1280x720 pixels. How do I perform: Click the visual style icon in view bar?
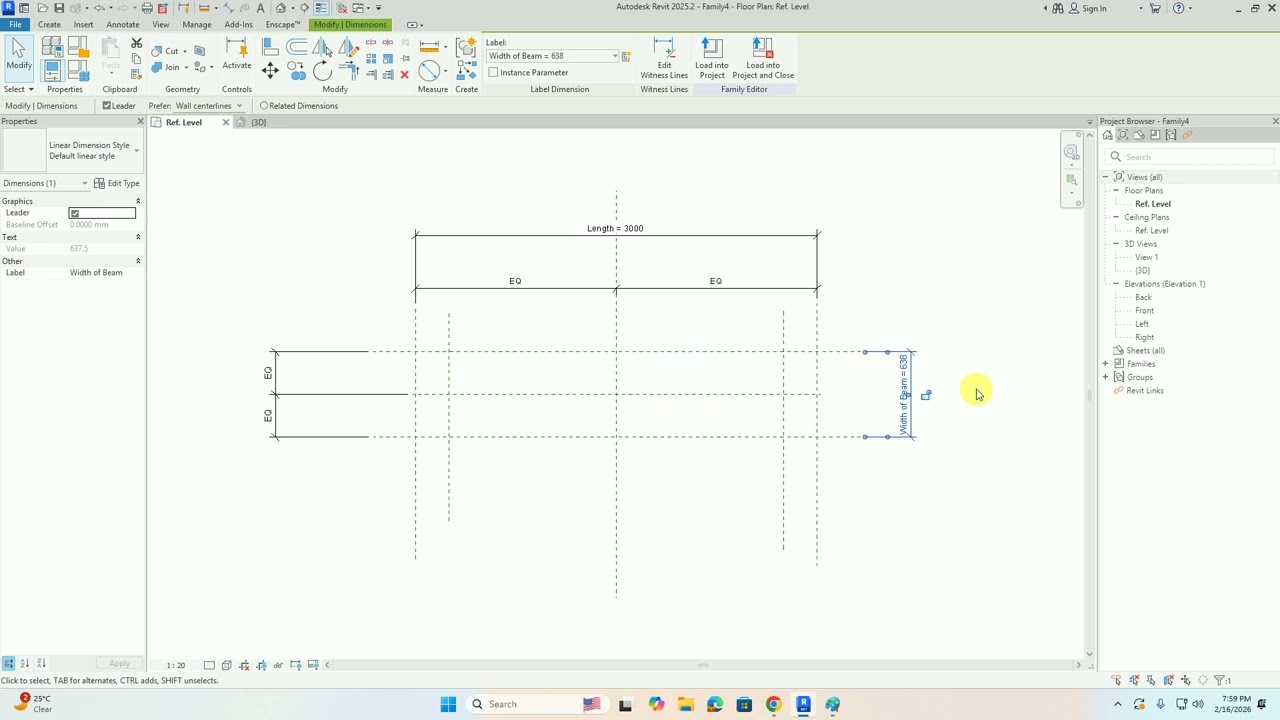227,665
